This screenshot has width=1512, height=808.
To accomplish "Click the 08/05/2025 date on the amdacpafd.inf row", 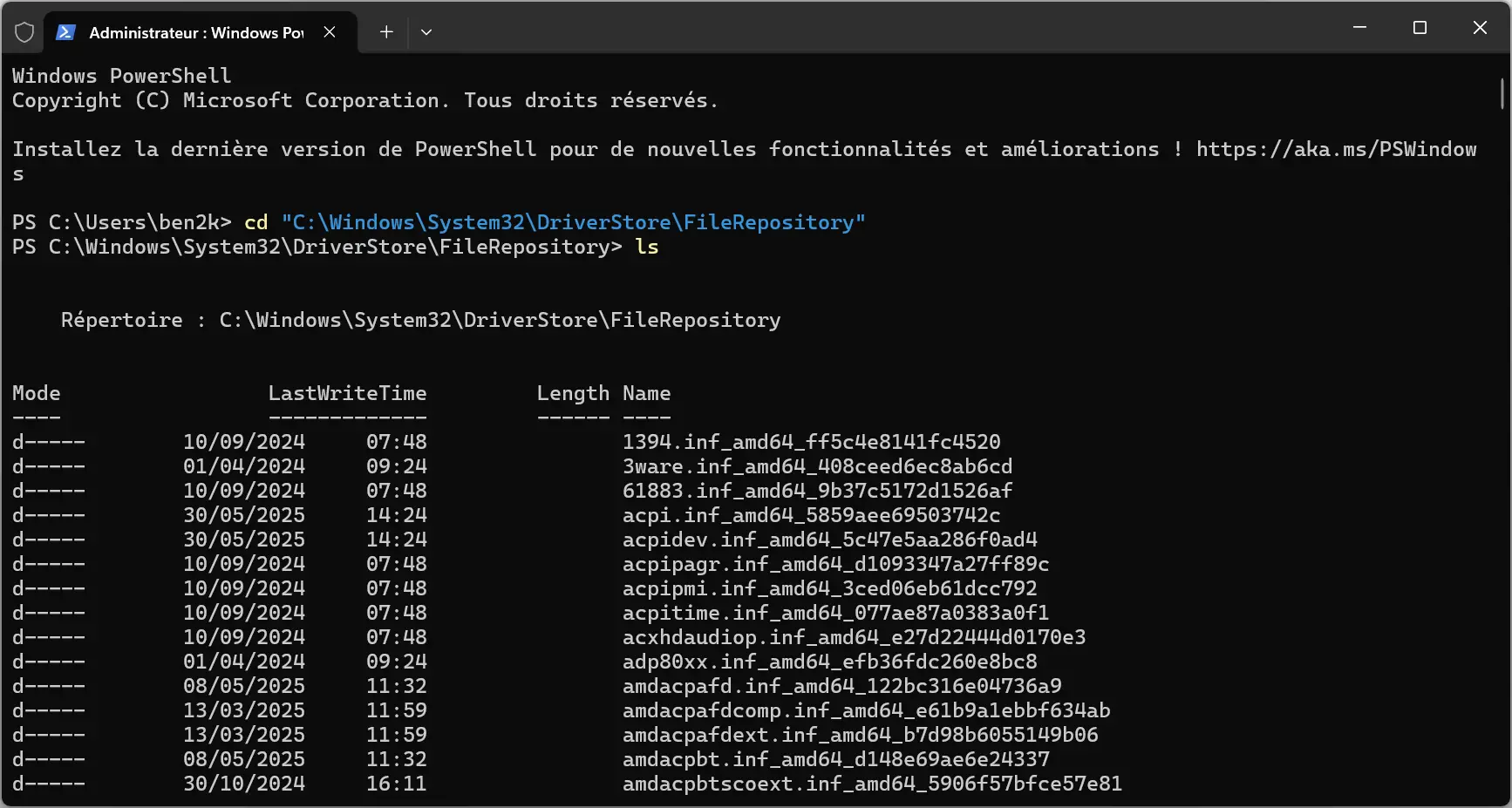I will pyautogui.click(x=244, y=686).
